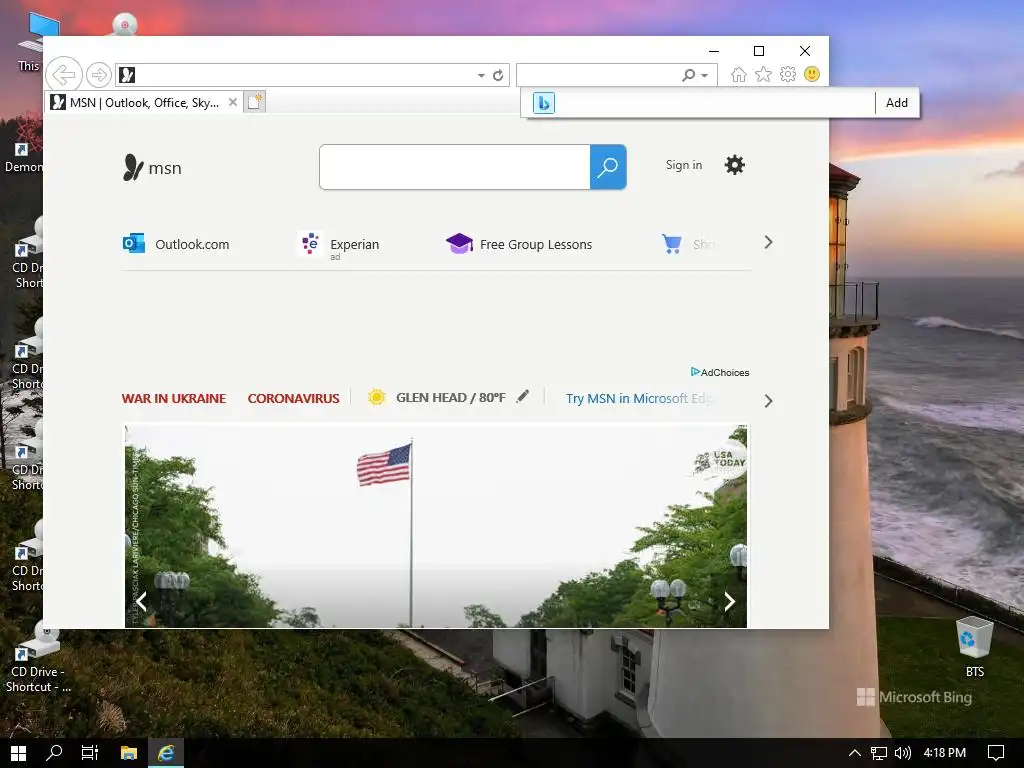Click the AdChoices link

pyautogui.click(x=720, y=372)
